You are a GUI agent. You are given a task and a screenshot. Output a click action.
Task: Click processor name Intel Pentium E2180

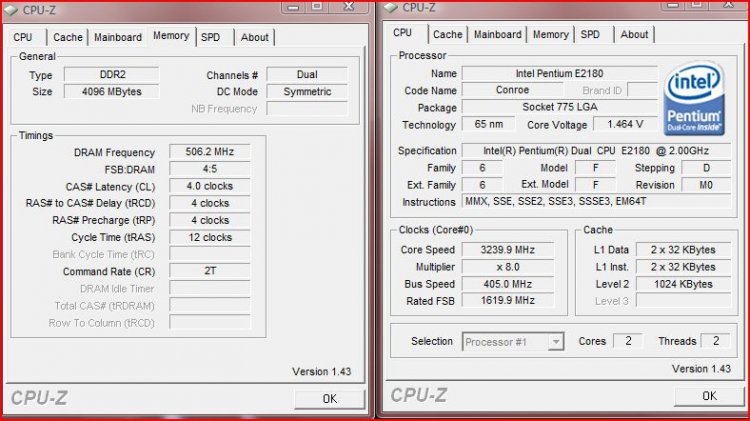[x=560, y=74]
